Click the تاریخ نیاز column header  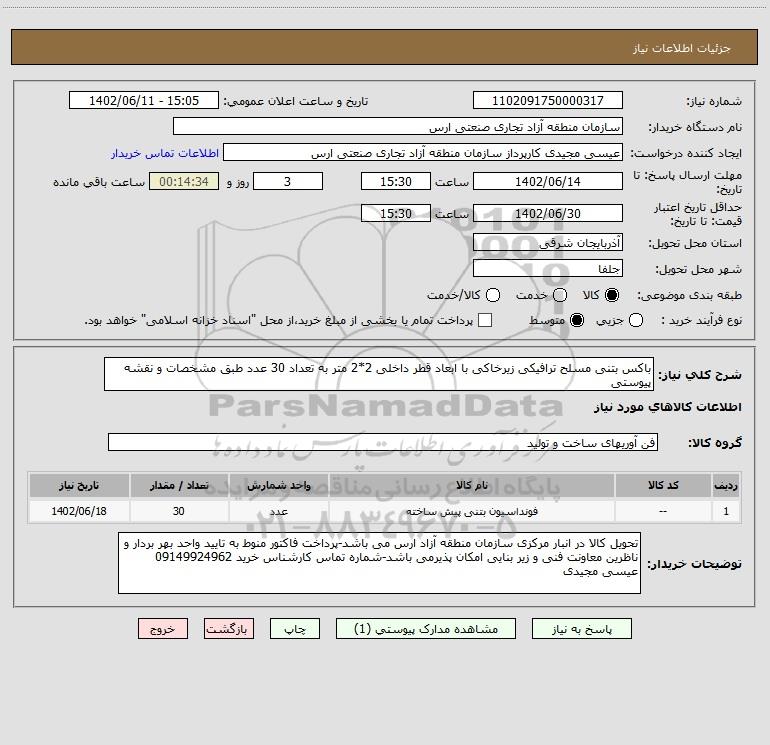[x=79, y=485]
